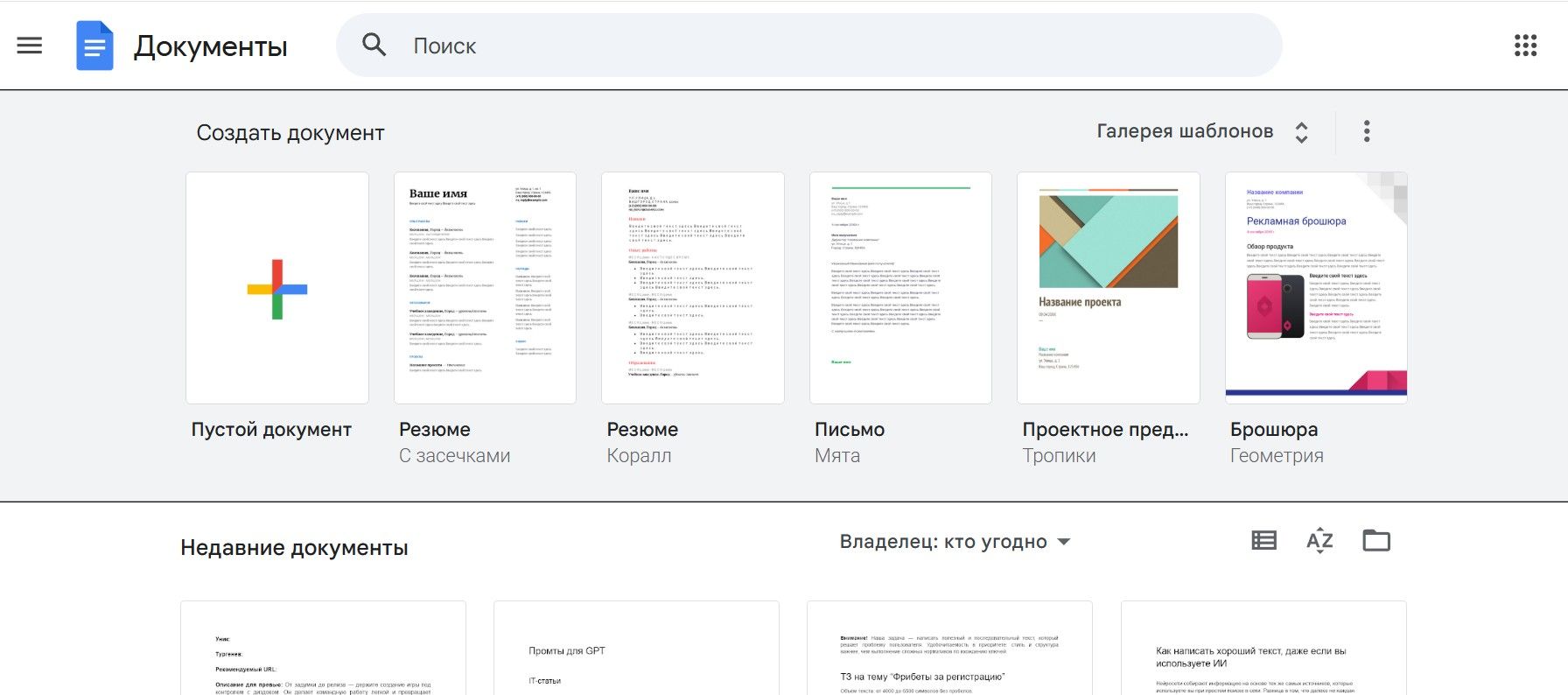
Task: Click the search magnifier icon
Action: pos(374,45)
